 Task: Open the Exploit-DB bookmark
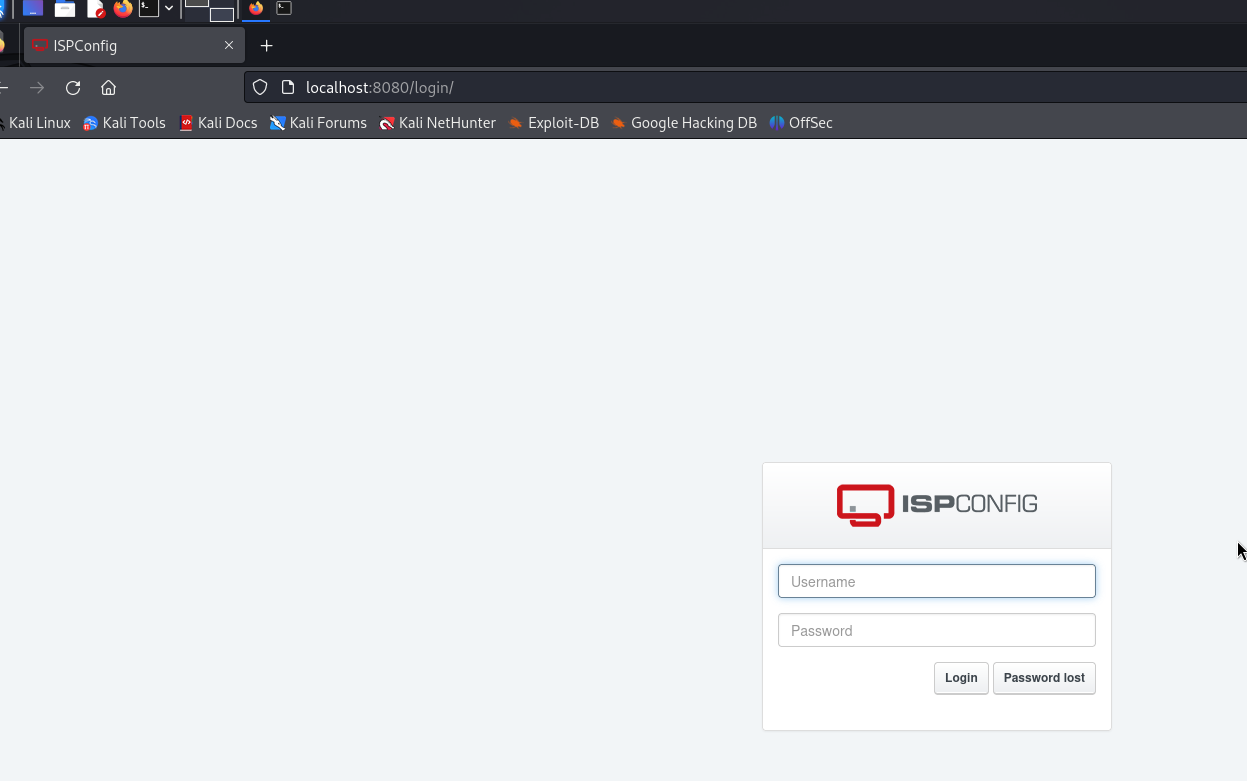(x=553, y=123)
